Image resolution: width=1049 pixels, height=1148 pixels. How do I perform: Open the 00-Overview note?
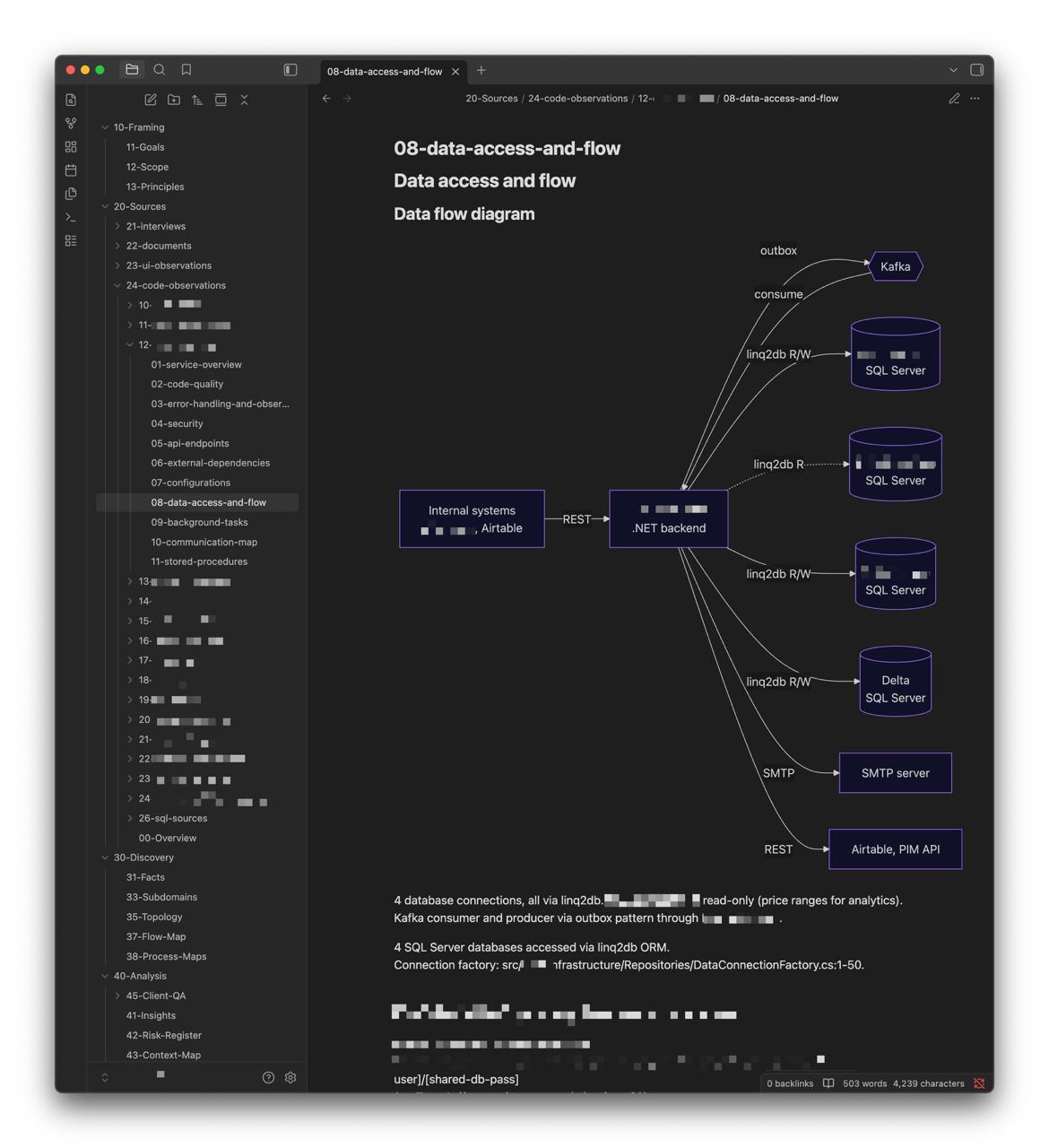click(168, 838)
